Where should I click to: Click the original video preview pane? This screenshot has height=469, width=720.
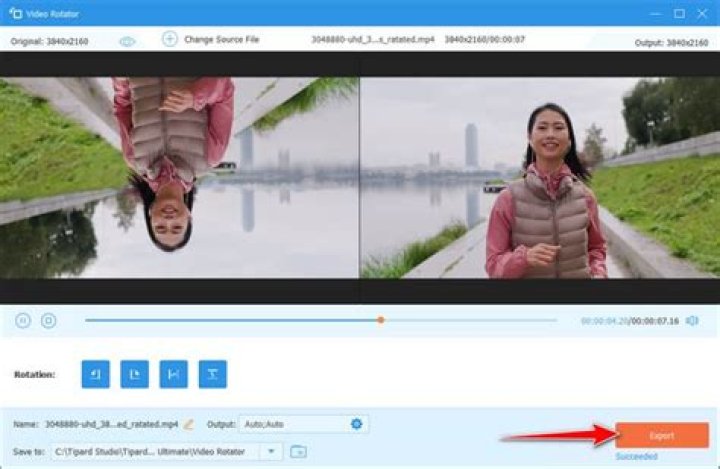click(x=179, y=177)
